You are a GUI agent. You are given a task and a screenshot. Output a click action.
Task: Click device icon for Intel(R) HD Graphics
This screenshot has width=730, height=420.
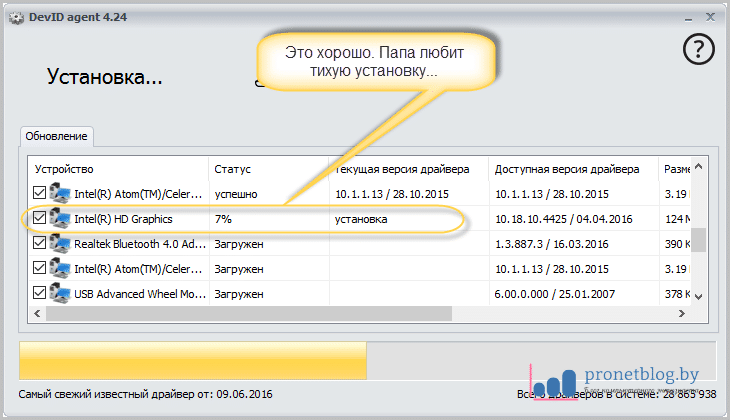[60, 218]
